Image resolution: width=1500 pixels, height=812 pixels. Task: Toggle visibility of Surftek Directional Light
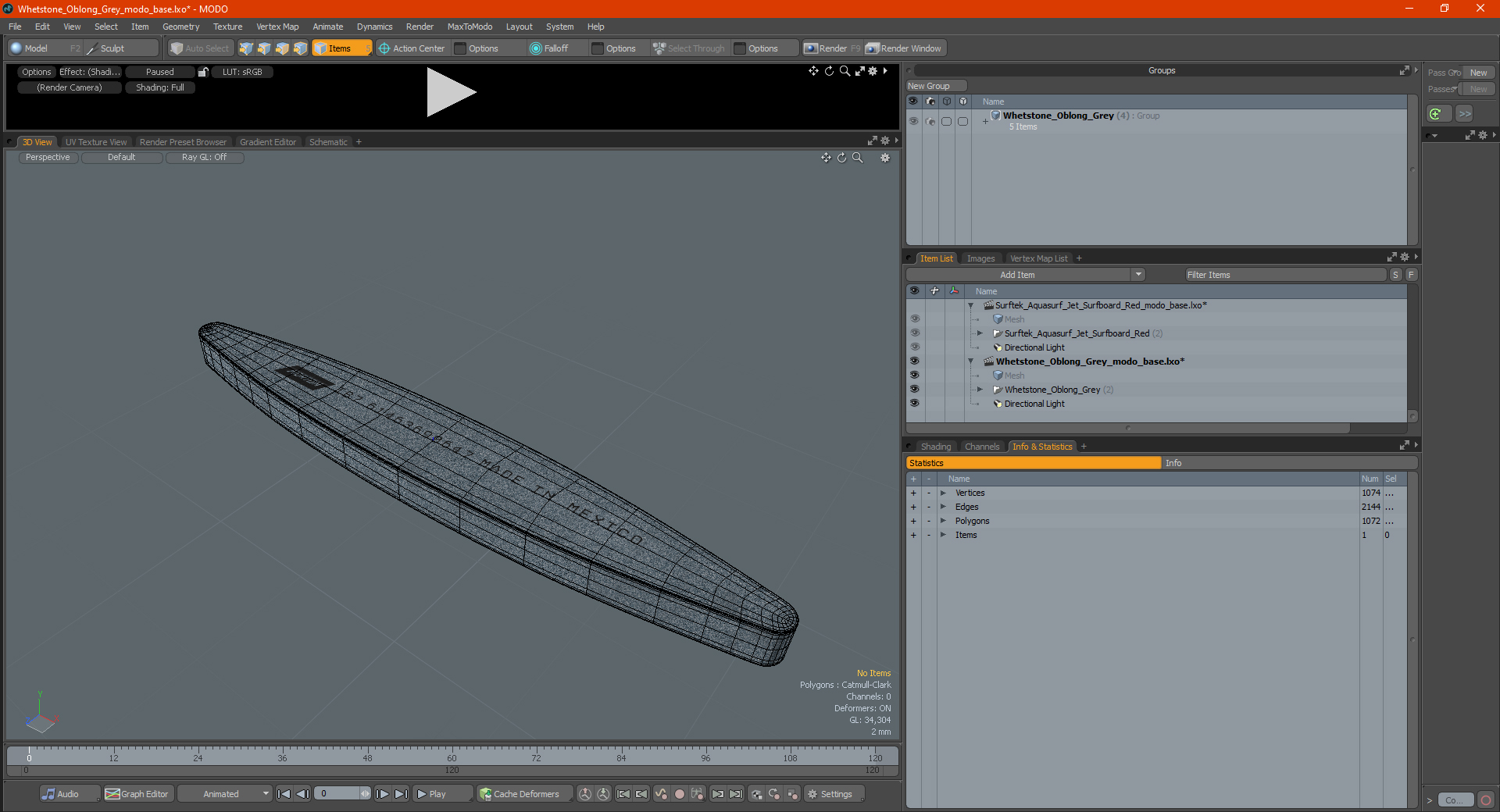914,347
